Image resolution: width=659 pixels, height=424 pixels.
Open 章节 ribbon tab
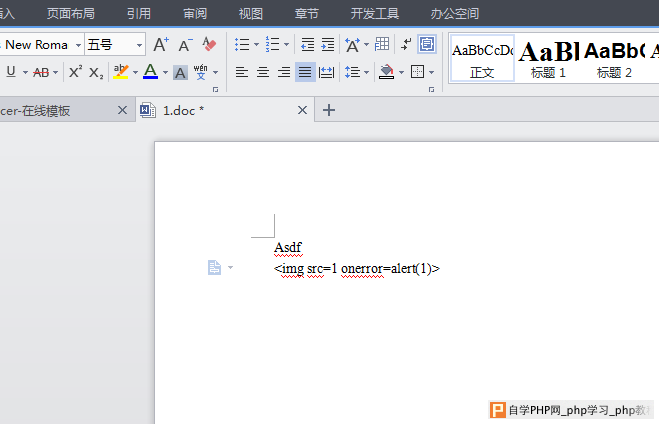tap(307, 14)
